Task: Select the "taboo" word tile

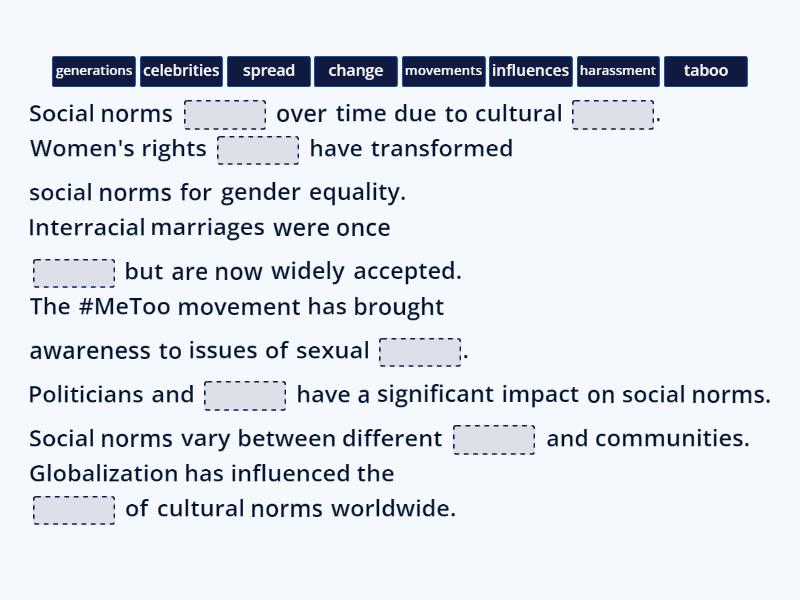Action: click(706, 71)
